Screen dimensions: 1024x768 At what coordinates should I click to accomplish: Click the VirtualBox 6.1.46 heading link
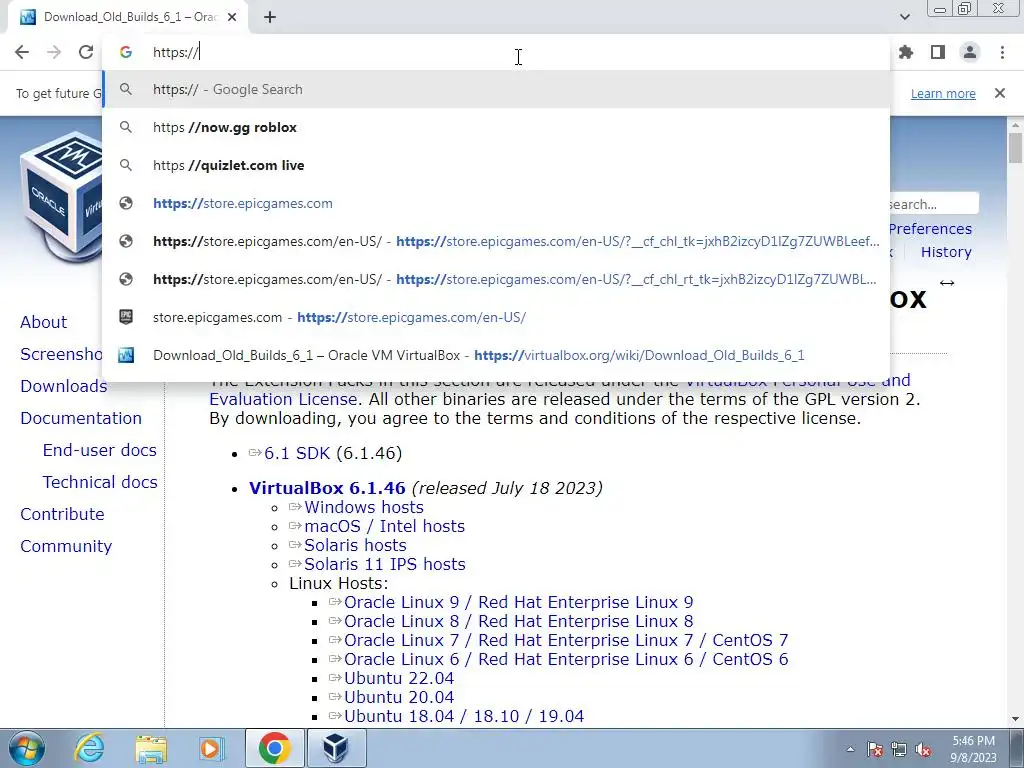[327, 488]
